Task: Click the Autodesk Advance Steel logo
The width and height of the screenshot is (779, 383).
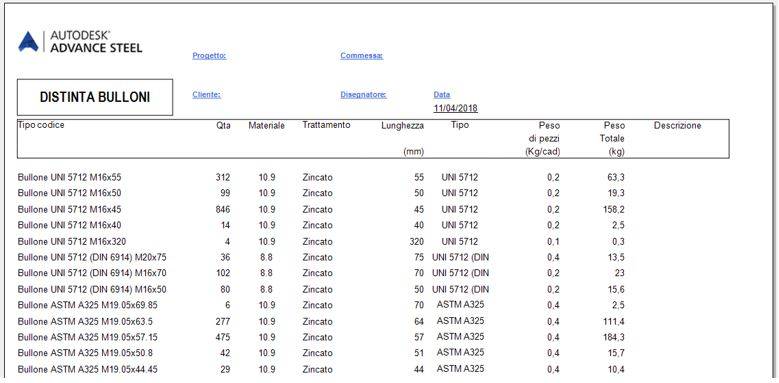Action: [80, 42]
